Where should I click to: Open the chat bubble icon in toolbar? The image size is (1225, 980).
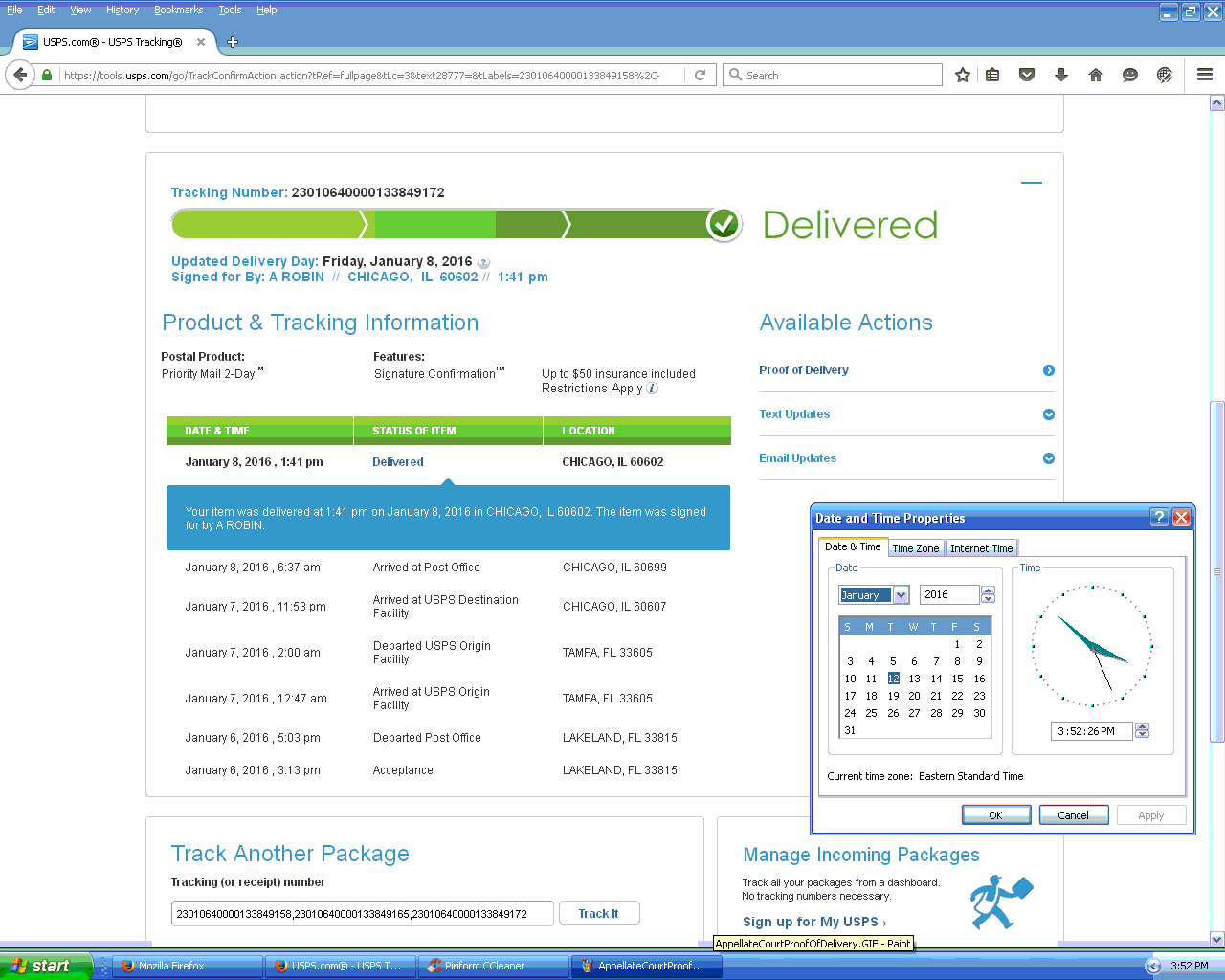tap(1130, 75)
